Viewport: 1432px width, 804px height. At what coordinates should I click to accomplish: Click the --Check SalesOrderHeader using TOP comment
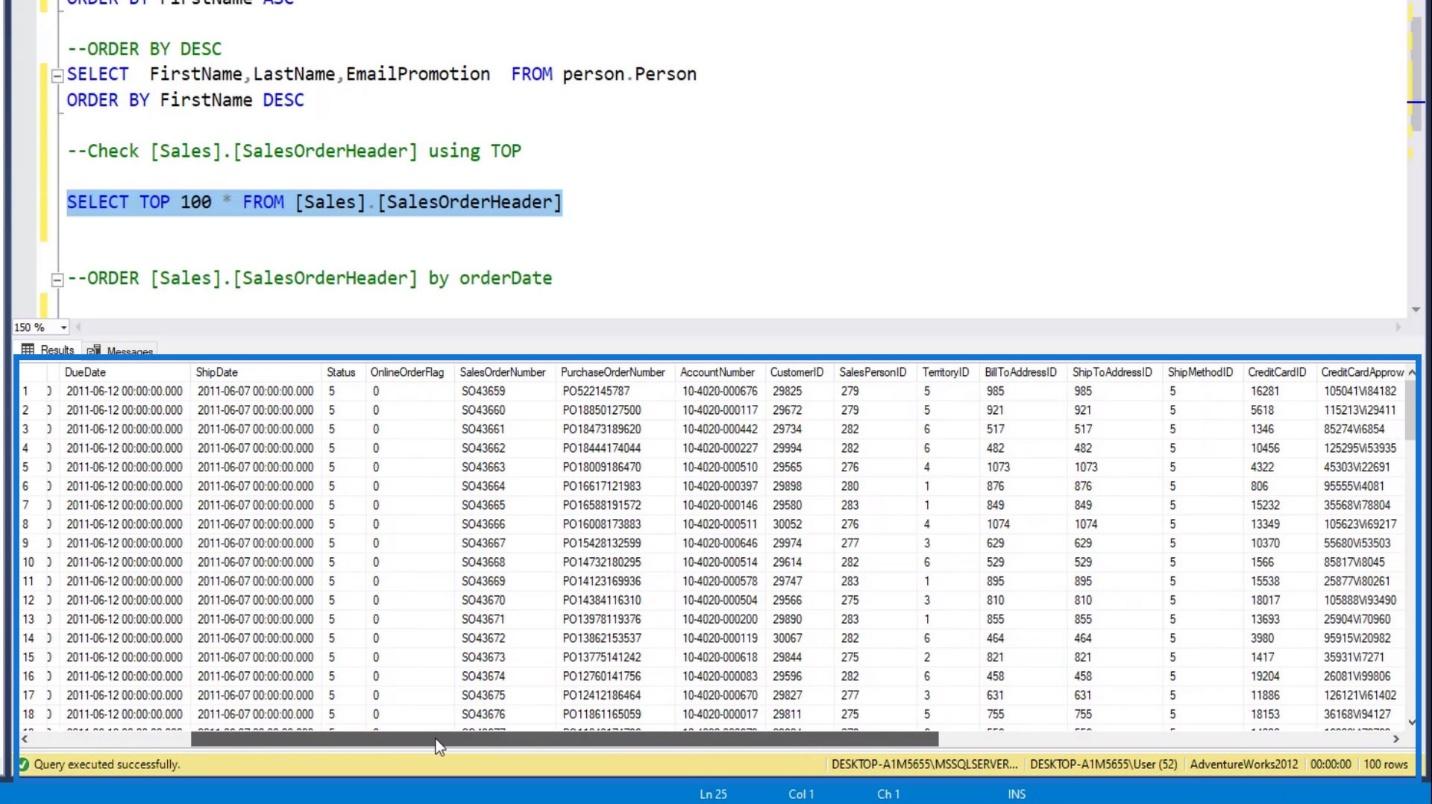pyautogui.click(x=294, y=152)
